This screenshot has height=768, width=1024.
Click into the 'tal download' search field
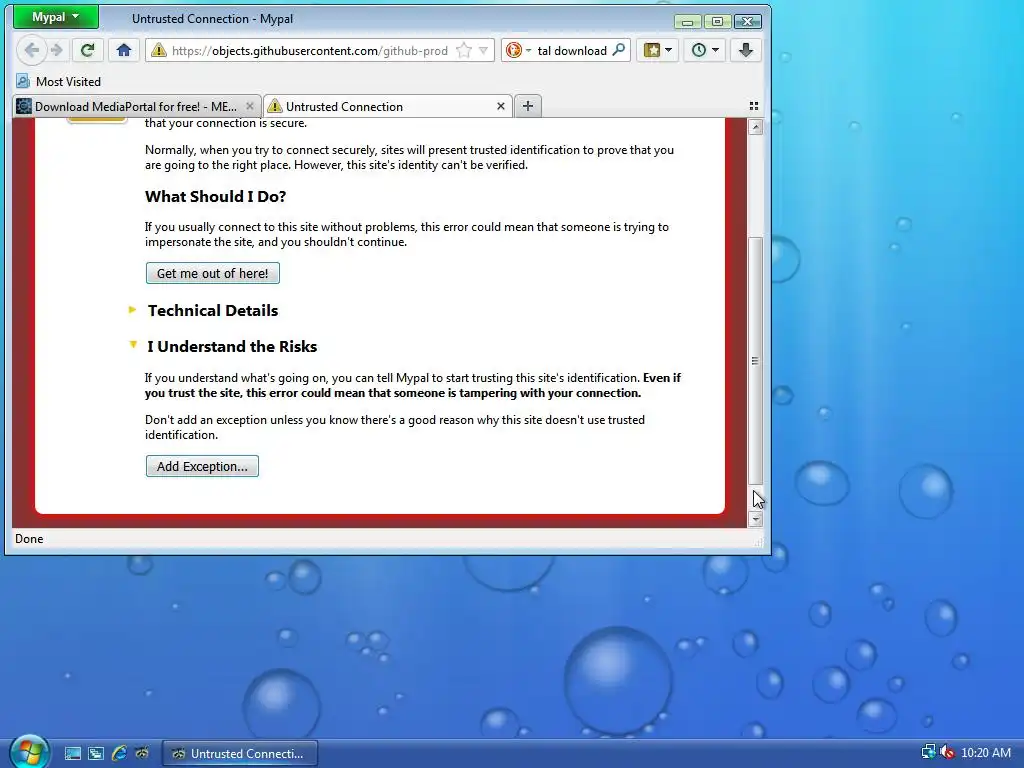coord(572,51)
